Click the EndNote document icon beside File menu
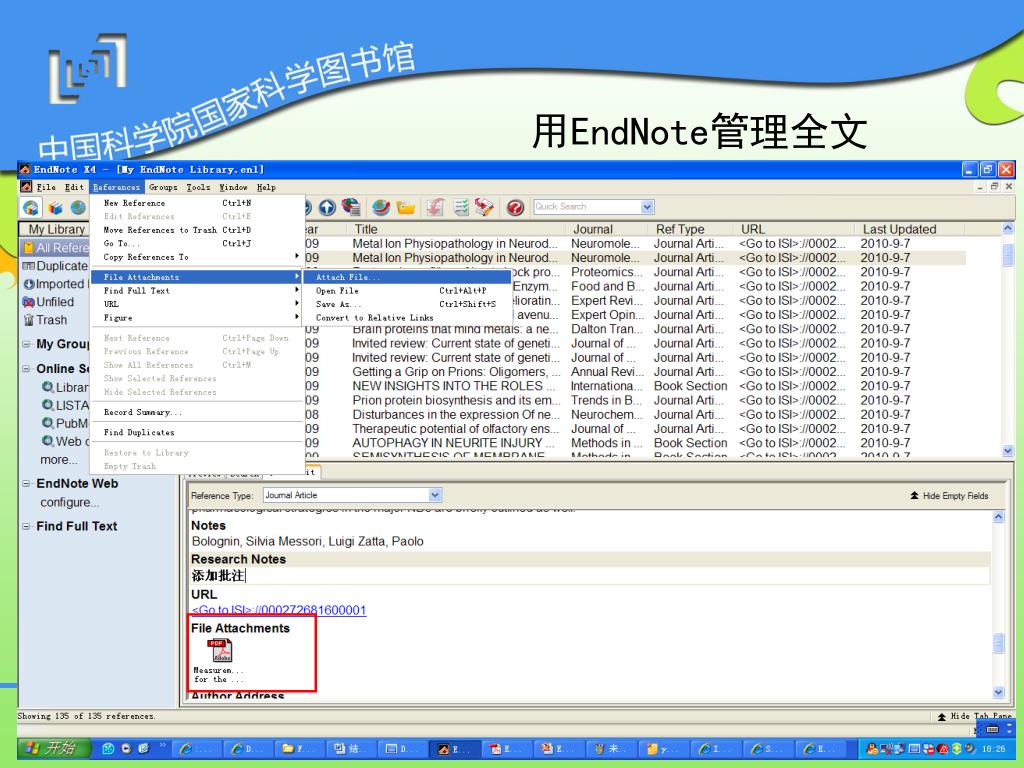The width and height of the screenshot is (1024, 768). click(x=26, y=187)
